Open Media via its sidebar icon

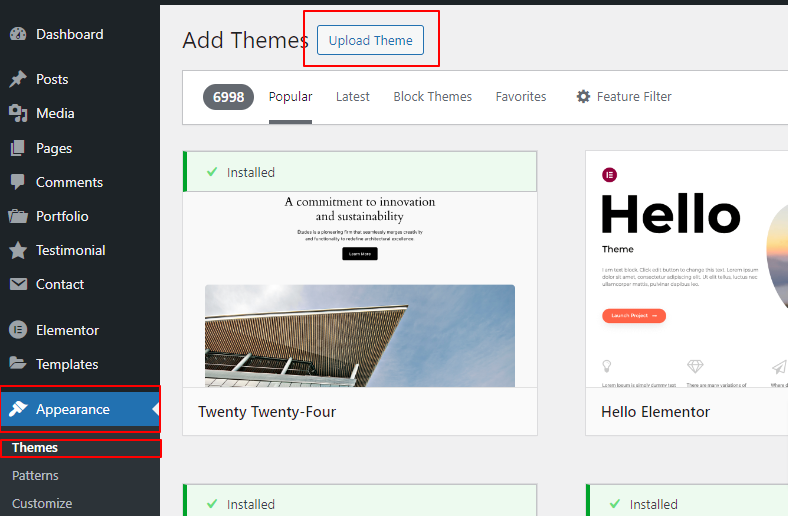[x=18, y=113]
